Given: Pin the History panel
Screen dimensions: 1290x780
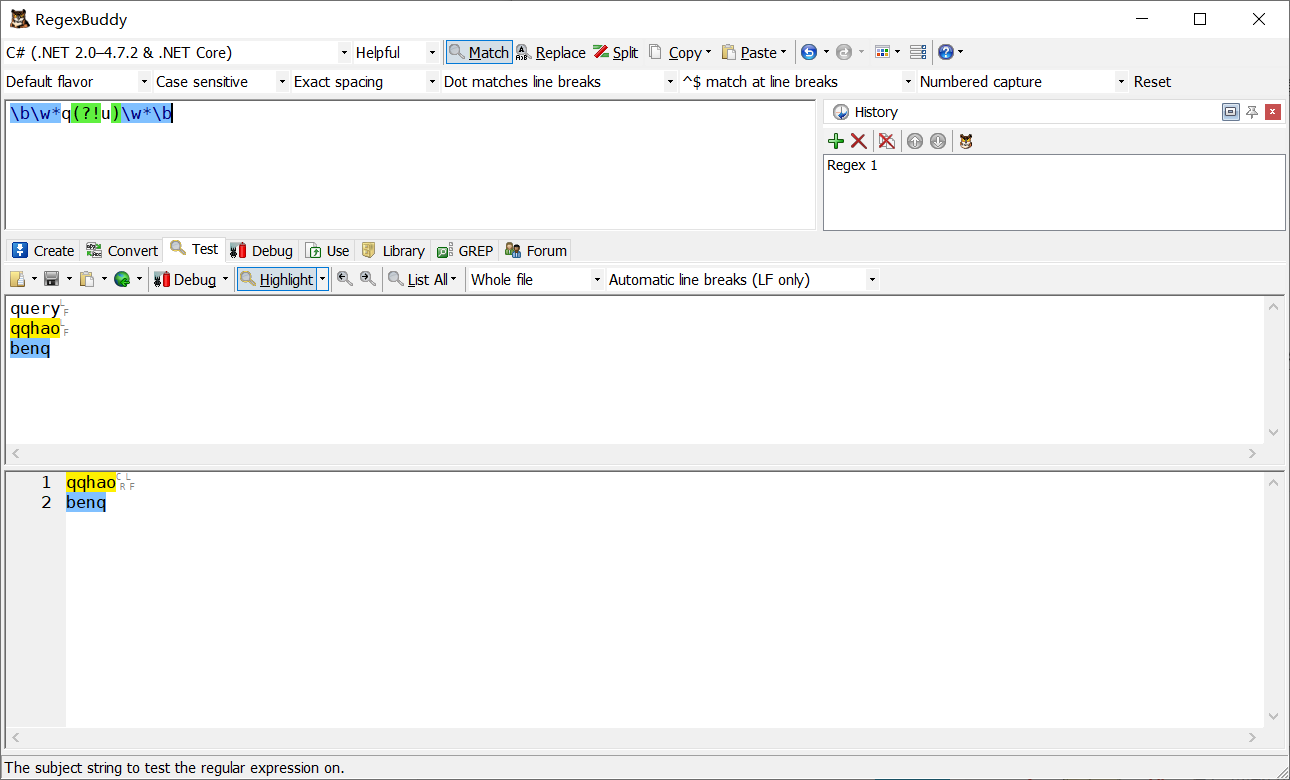Looking at the screenshot, I should coord(1252,112).
